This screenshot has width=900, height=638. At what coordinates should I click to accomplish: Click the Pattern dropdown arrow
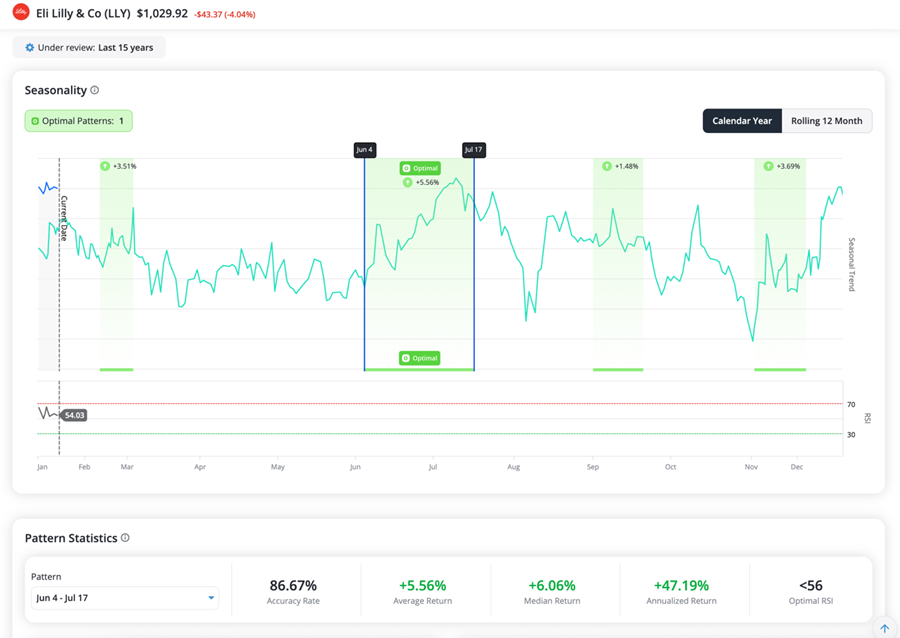(211, 598)
